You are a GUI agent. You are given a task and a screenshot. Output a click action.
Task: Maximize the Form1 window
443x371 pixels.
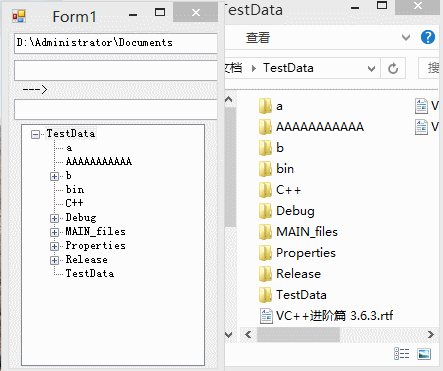[x=160, y=13]
